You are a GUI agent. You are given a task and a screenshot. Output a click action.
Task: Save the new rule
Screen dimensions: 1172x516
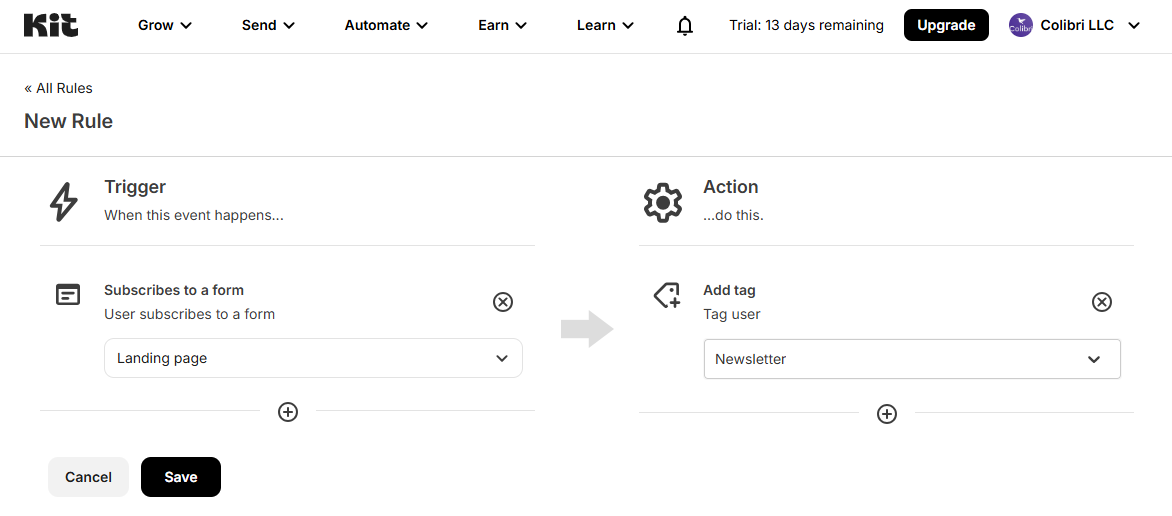coord(181,477)
